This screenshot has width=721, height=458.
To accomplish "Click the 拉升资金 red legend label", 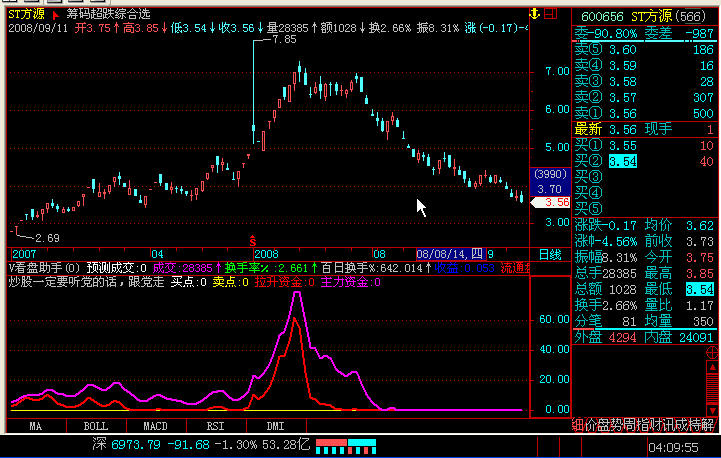I will pyautogui.click(x=284, y=282).
